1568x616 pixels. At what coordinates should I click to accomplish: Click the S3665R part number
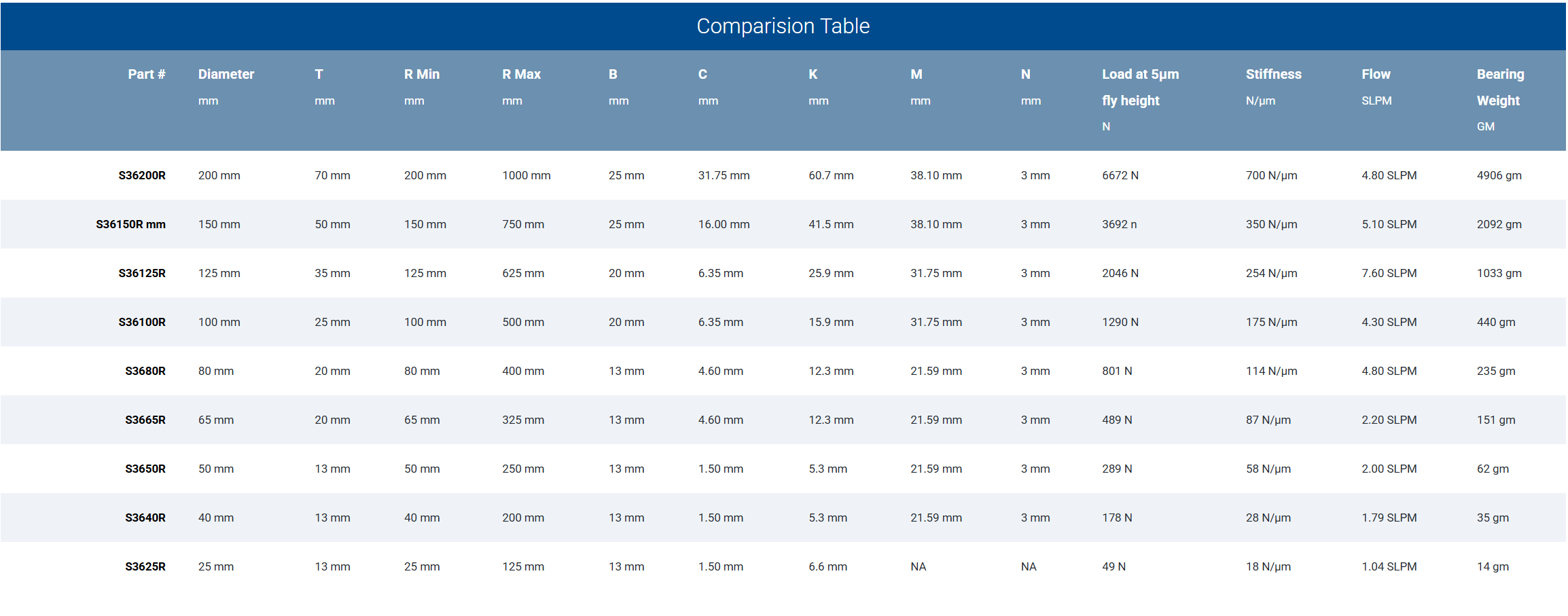(x=145, y=420)
